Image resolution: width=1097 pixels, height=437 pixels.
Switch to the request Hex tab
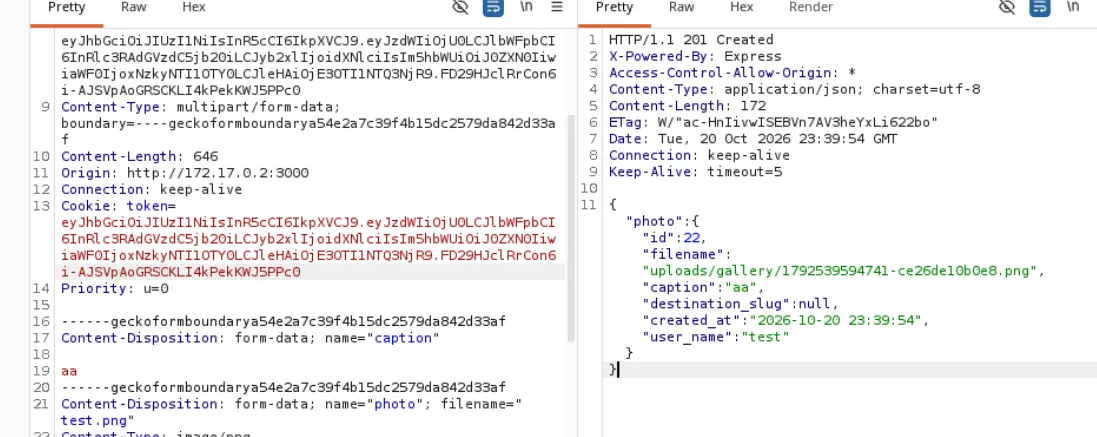coord(194,7)
